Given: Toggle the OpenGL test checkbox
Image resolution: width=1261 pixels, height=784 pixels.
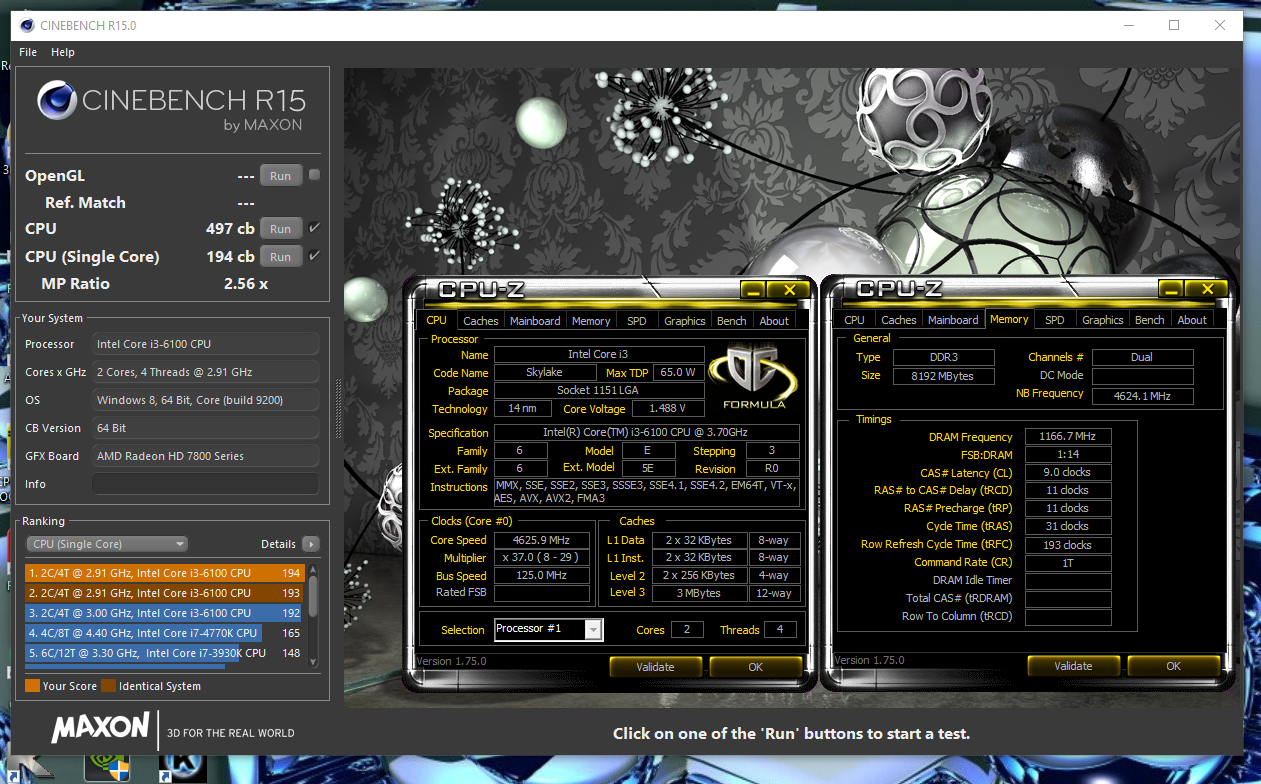Looking at the screenshot, I should point(314,175).
